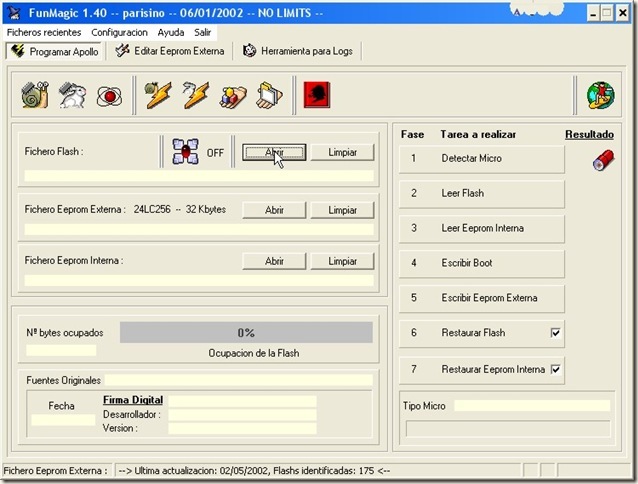Image resolution: width=638 pixels, height=484 pixels.
Task: Switch to the Herramienta para Logs tab
Action: [x=298, y=51]
